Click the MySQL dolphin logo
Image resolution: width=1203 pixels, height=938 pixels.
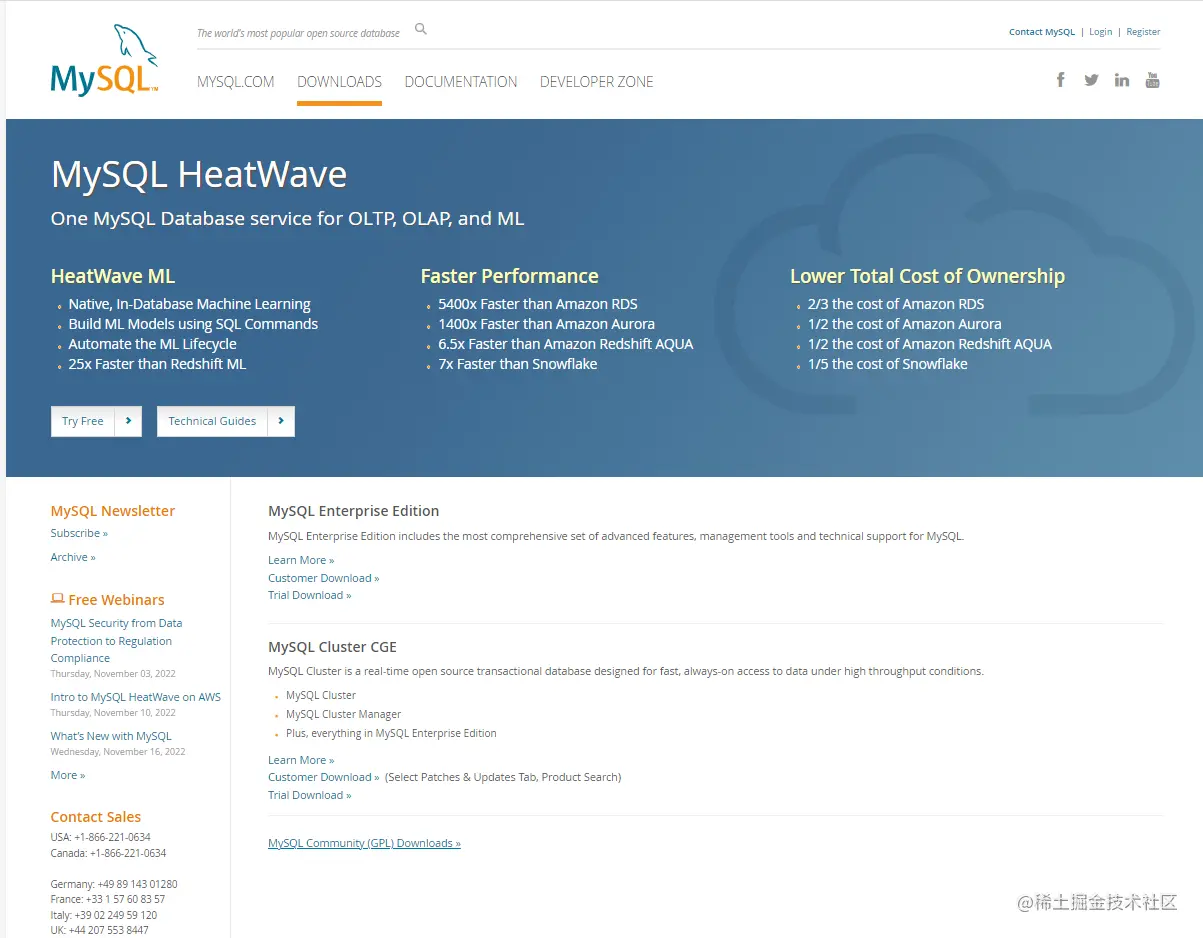pyautogui.click(x=104, y=61)
